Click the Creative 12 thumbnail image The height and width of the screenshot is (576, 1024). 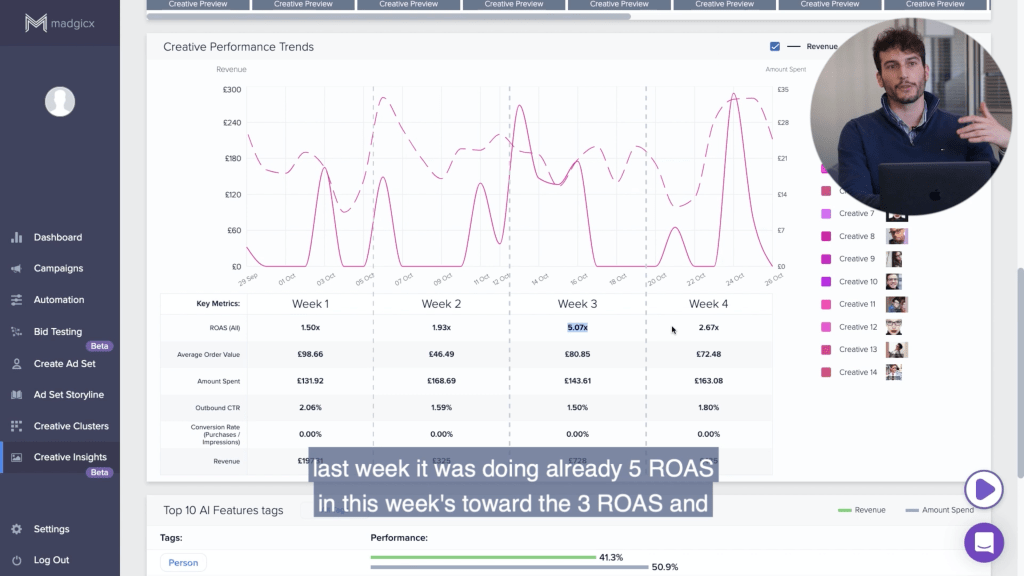[x=894, y=327]
